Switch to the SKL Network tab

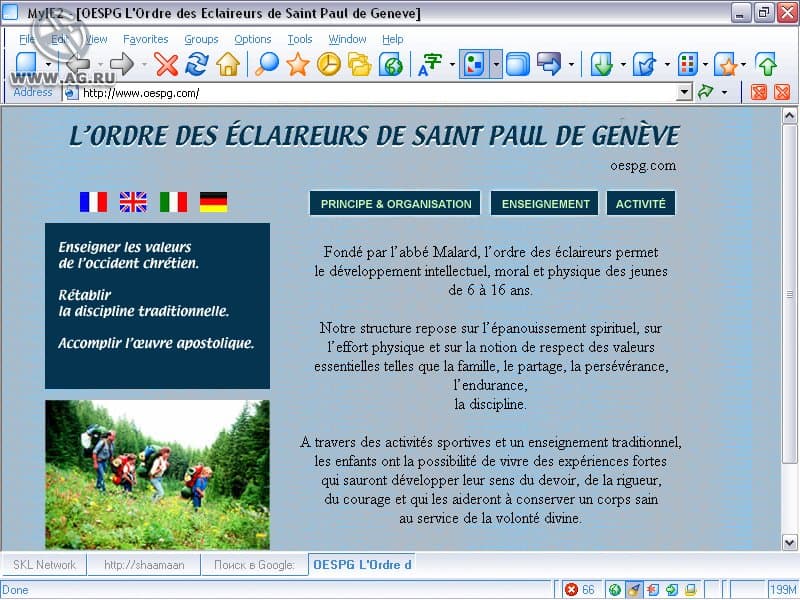44,565
